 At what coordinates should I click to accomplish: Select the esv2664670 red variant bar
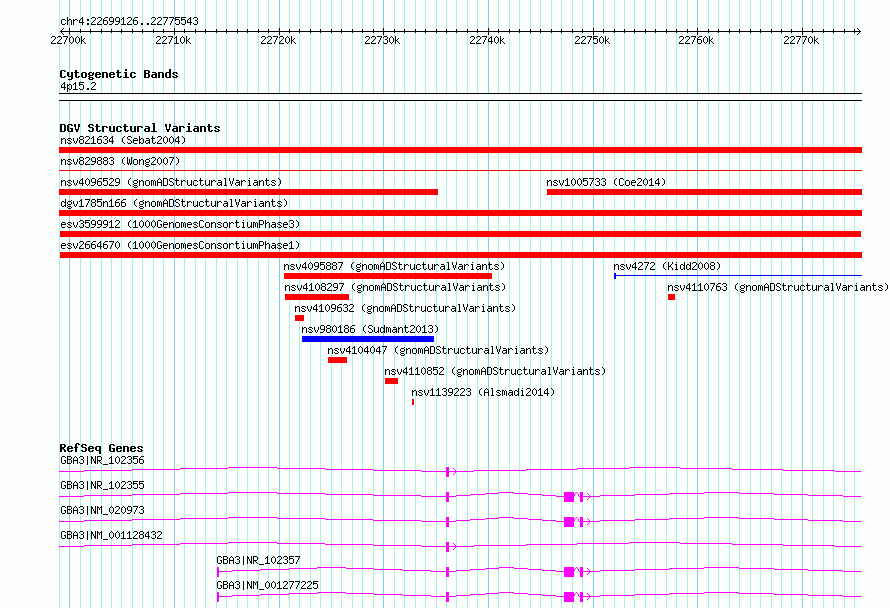(460, 255)
